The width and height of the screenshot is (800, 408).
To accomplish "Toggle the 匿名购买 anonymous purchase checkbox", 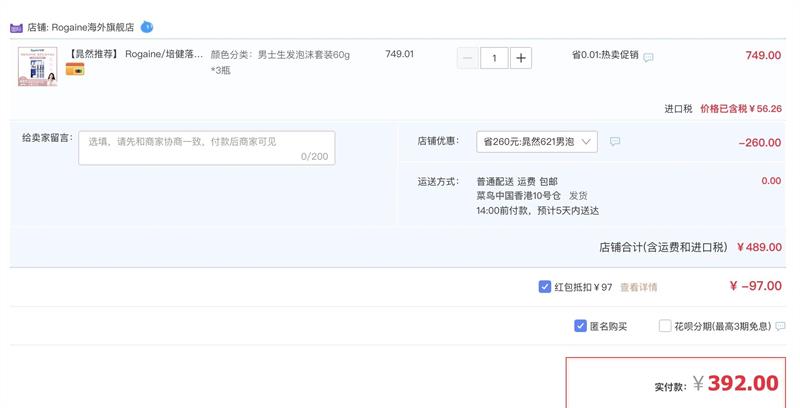I will point(580,326).
